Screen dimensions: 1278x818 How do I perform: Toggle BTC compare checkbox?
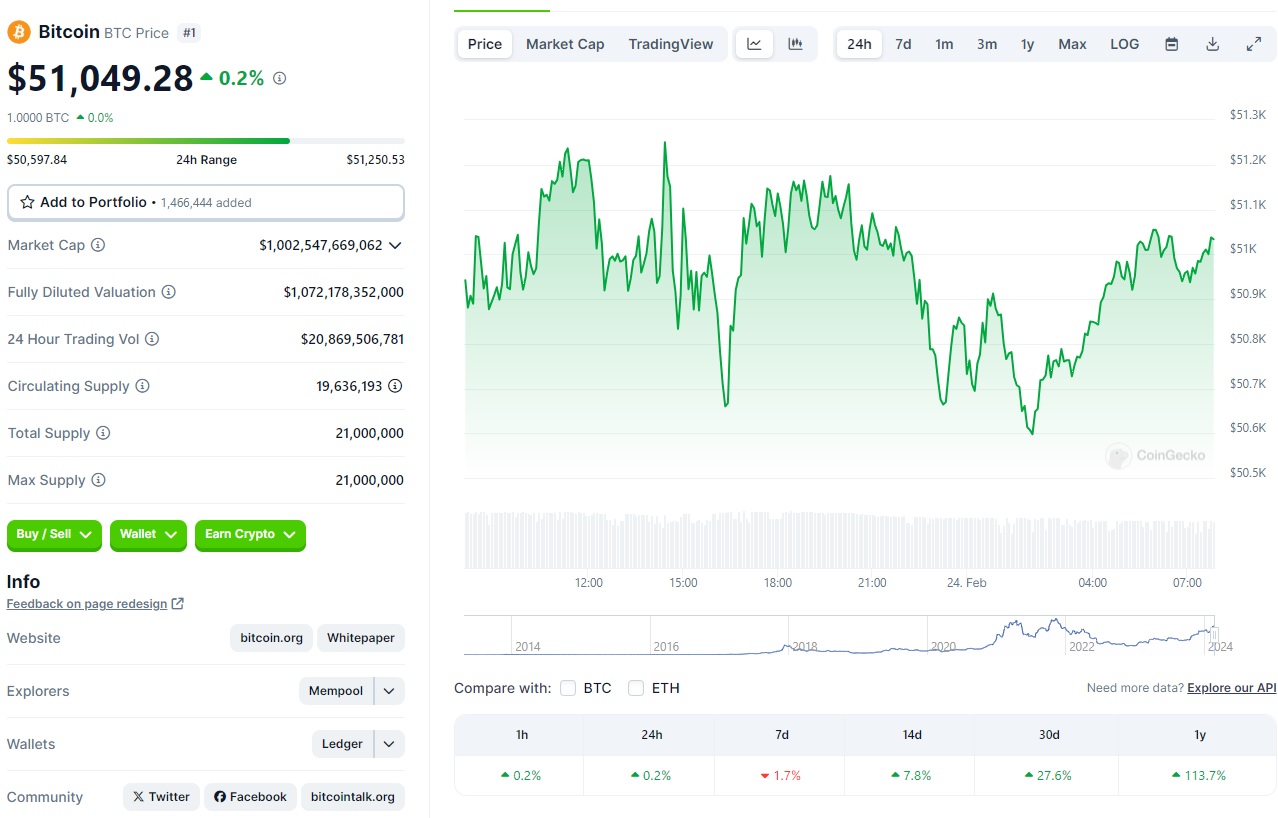tap(568, 688)
